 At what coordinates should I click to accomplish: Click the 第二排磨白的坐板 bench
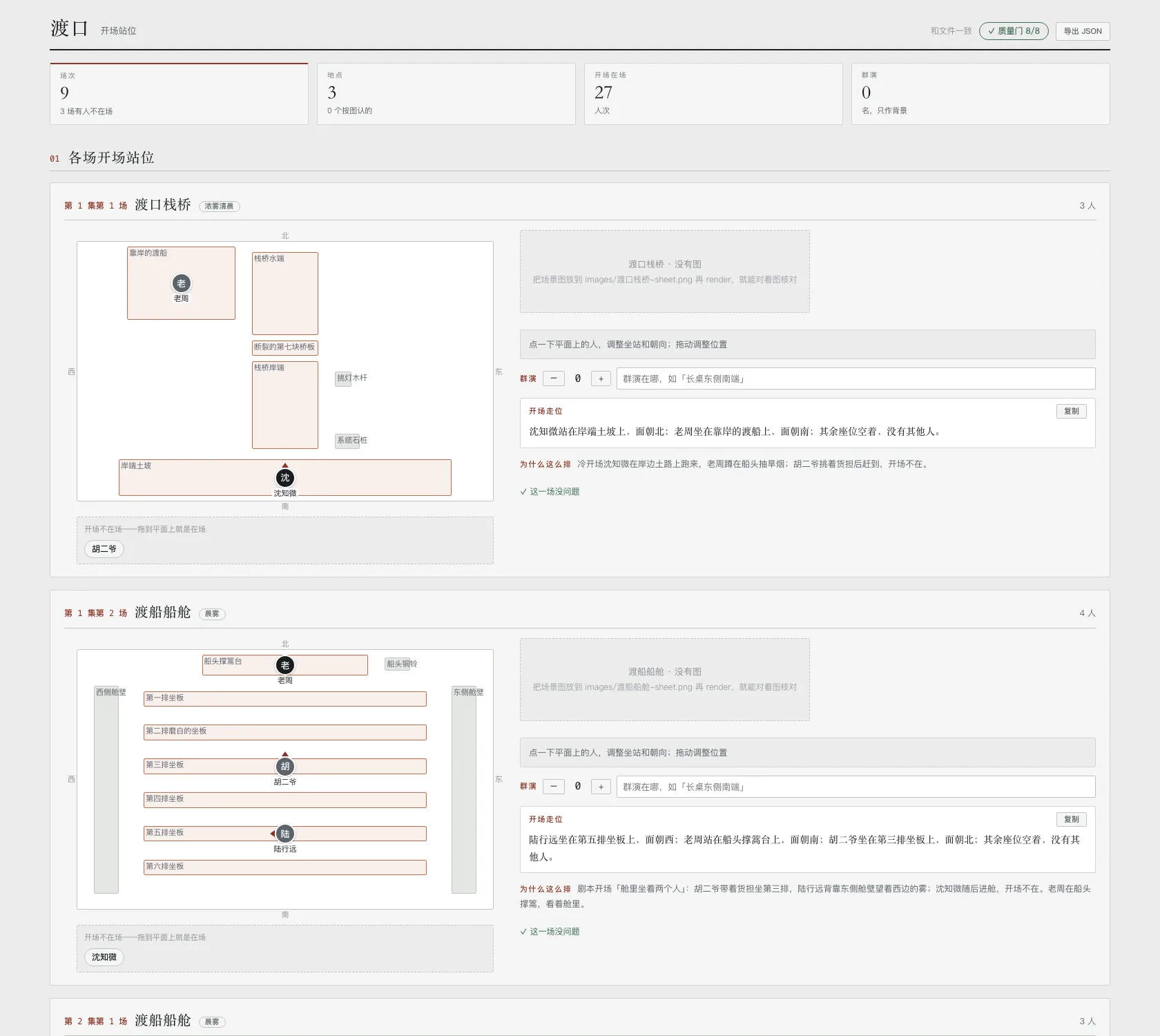tap(285, 732)
